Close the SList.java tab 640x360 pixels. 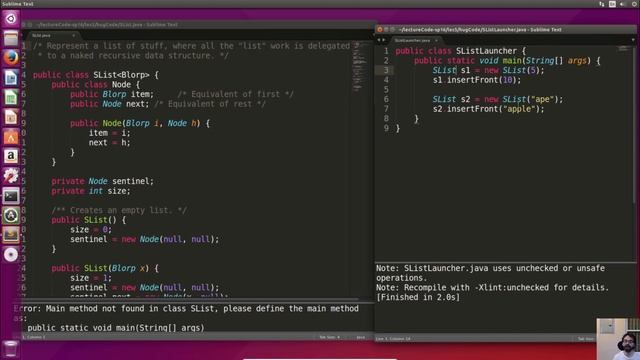tap(73, 36)
